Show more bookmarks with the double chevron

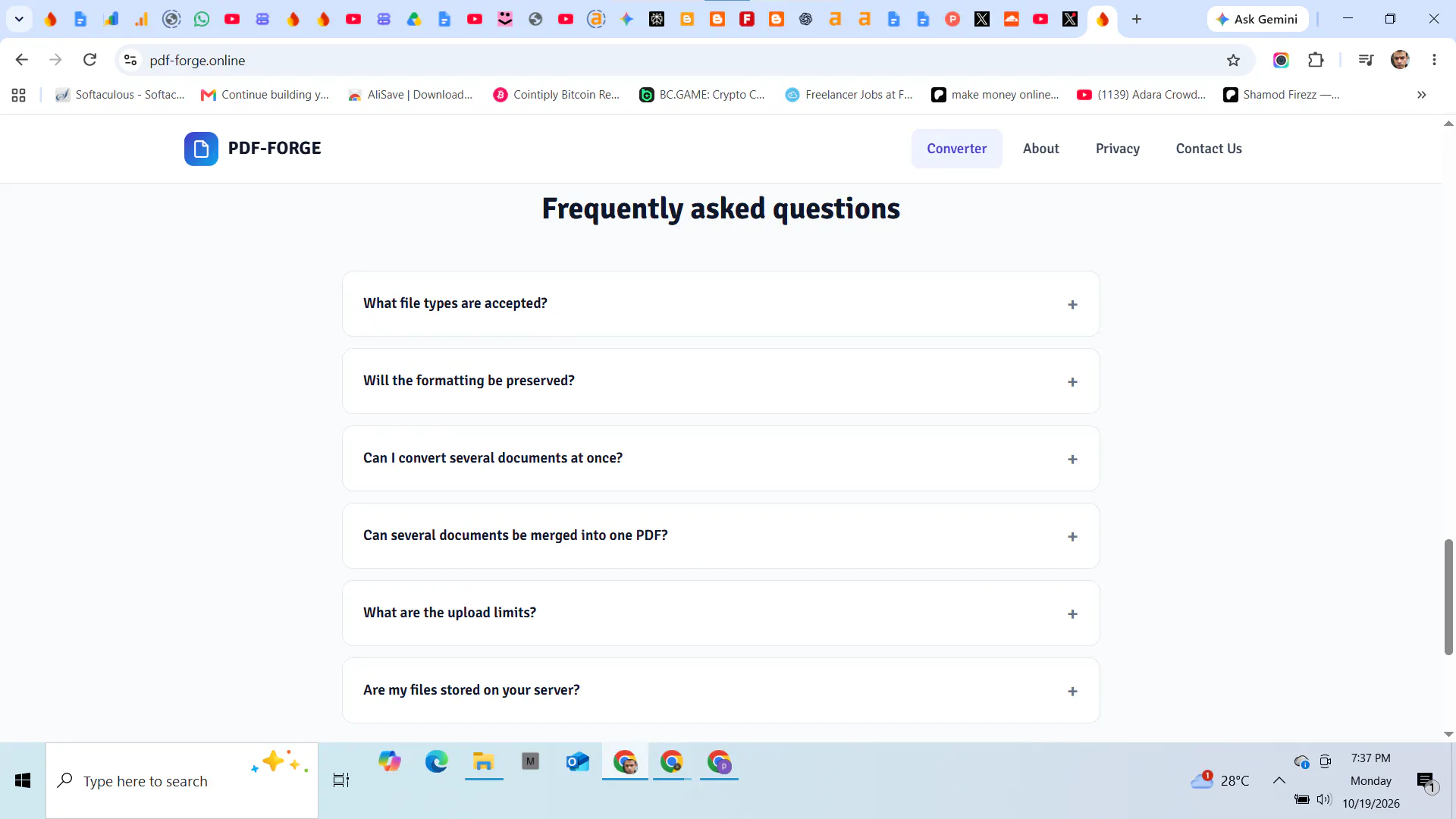(x=1422, y=95)
